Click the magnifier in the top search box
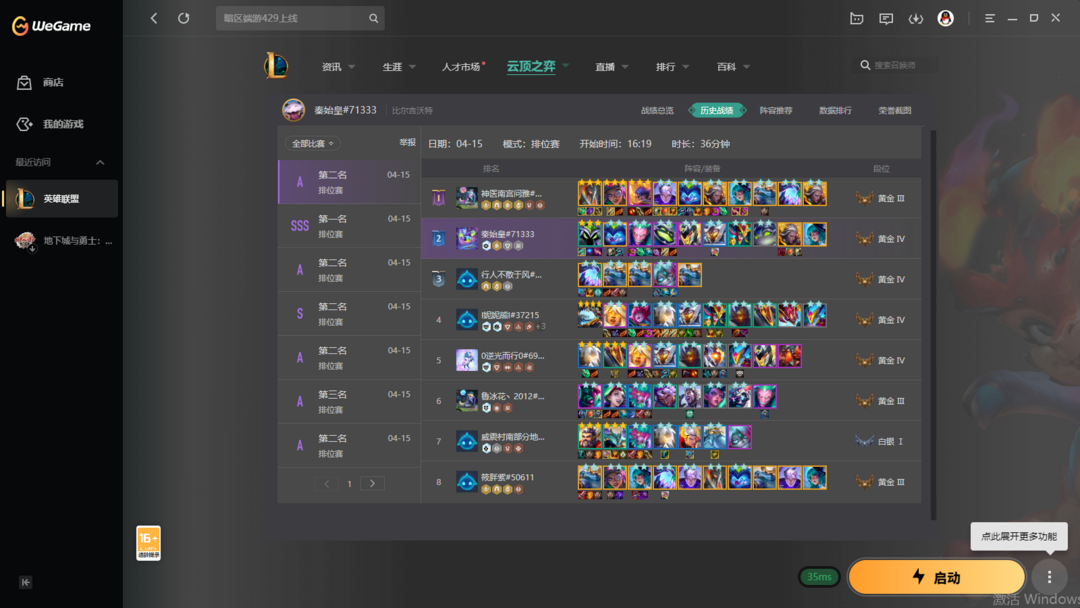1080x608 pixels. [x=373, y=19]
